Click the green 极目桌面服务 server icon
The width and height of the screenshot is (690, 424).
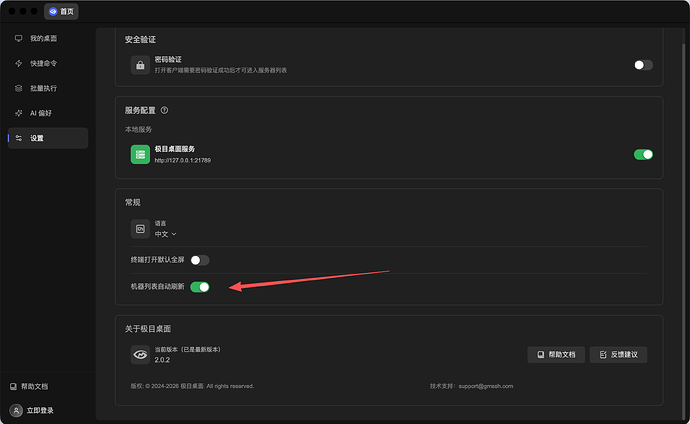(140, 154)
